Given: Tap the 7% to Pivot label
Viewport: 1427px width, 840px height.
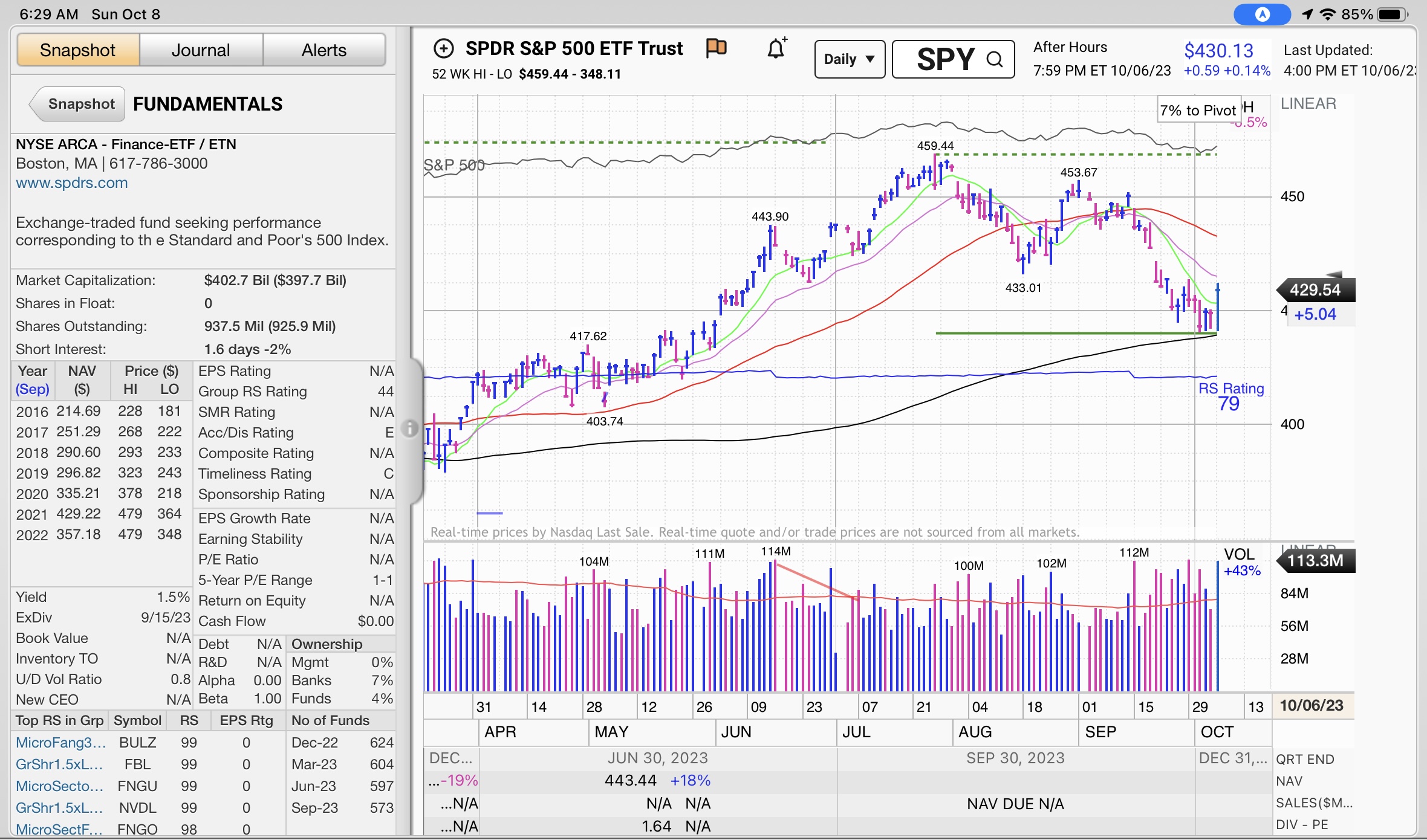Looking at the screenshot, I should click(1198, 110).
